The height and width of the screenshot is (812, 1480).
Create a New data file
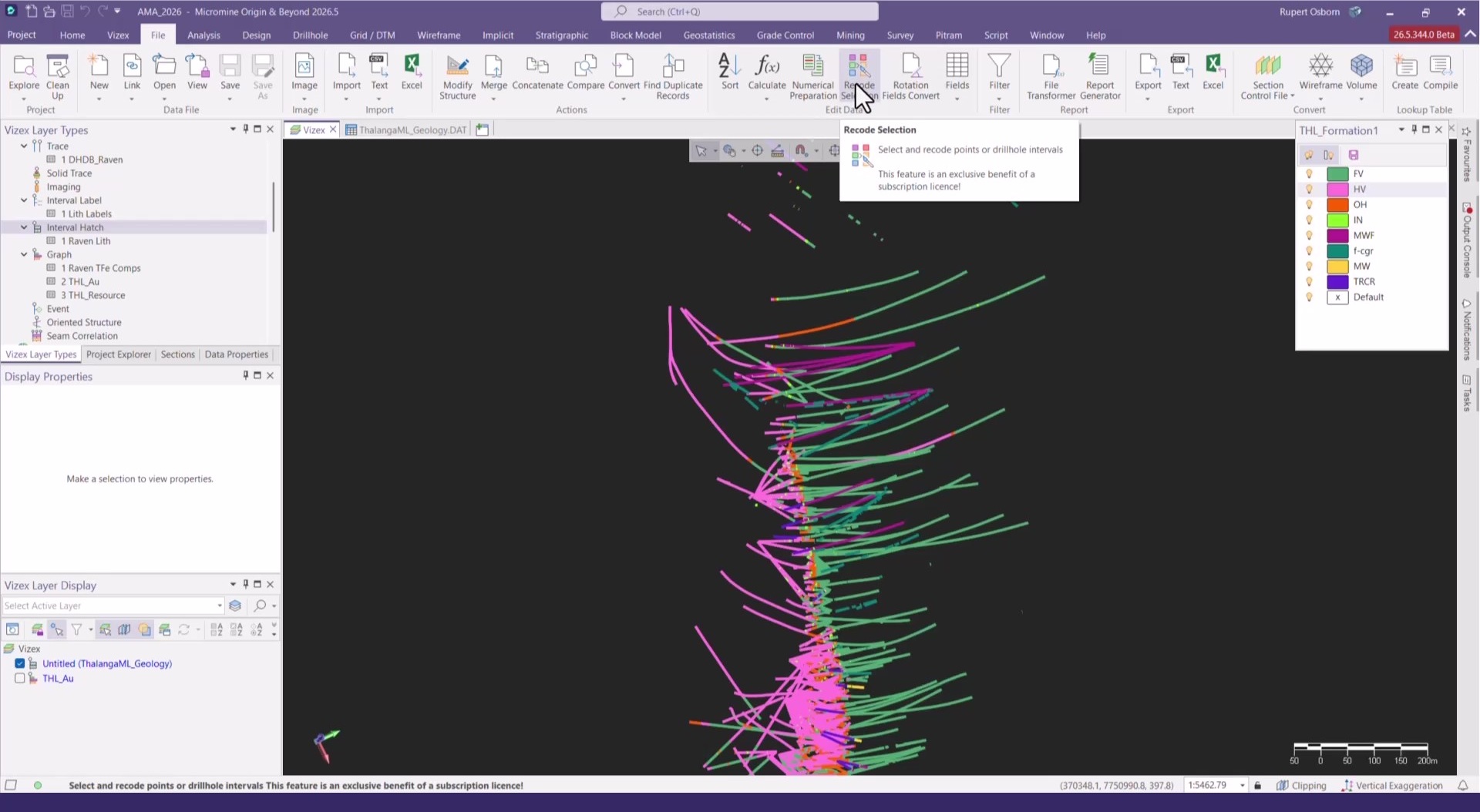click(99, 75)
